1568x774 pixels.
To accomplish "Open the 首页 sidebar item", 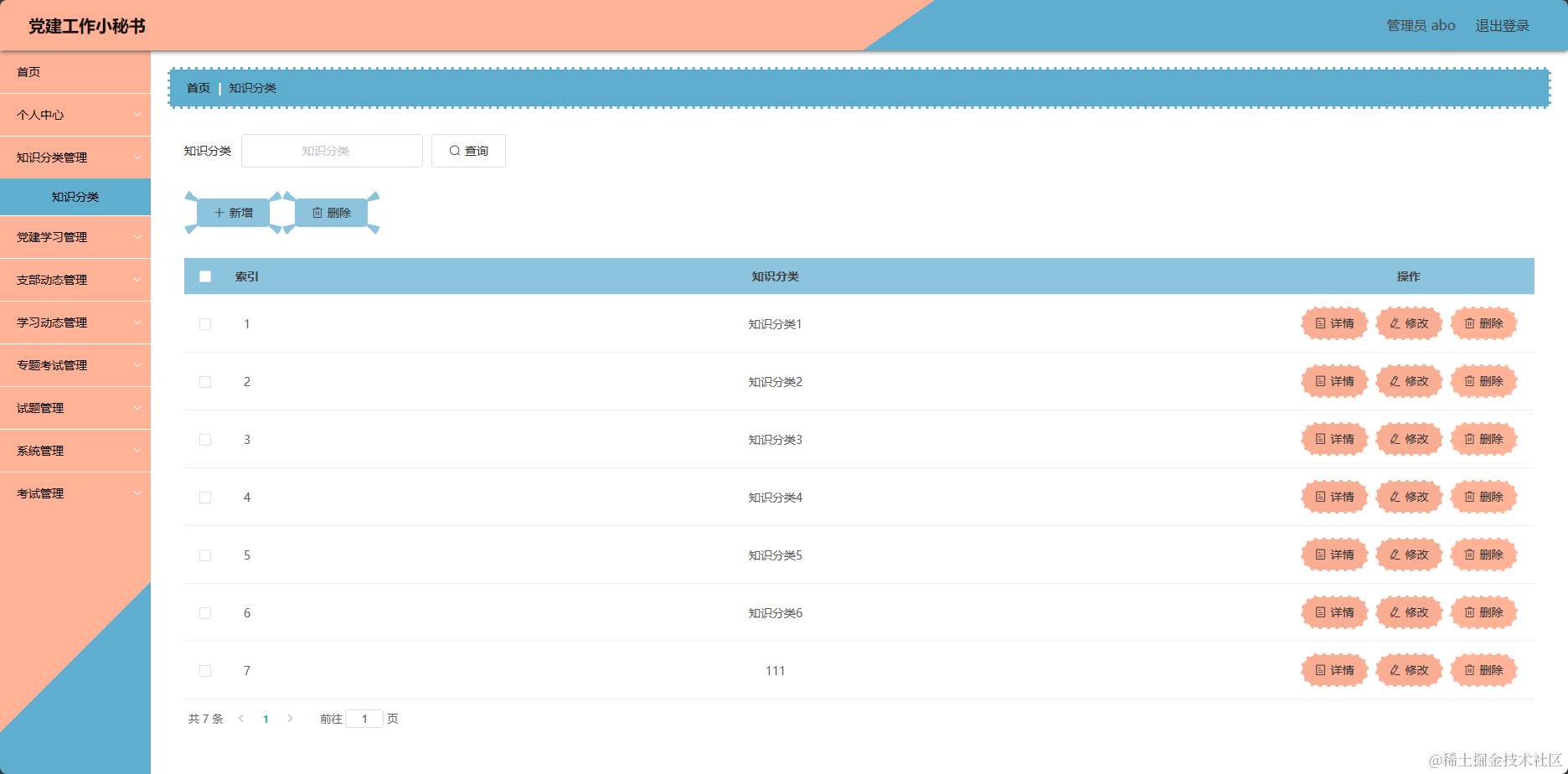I will pyautogui.click(x=75, y=72).
